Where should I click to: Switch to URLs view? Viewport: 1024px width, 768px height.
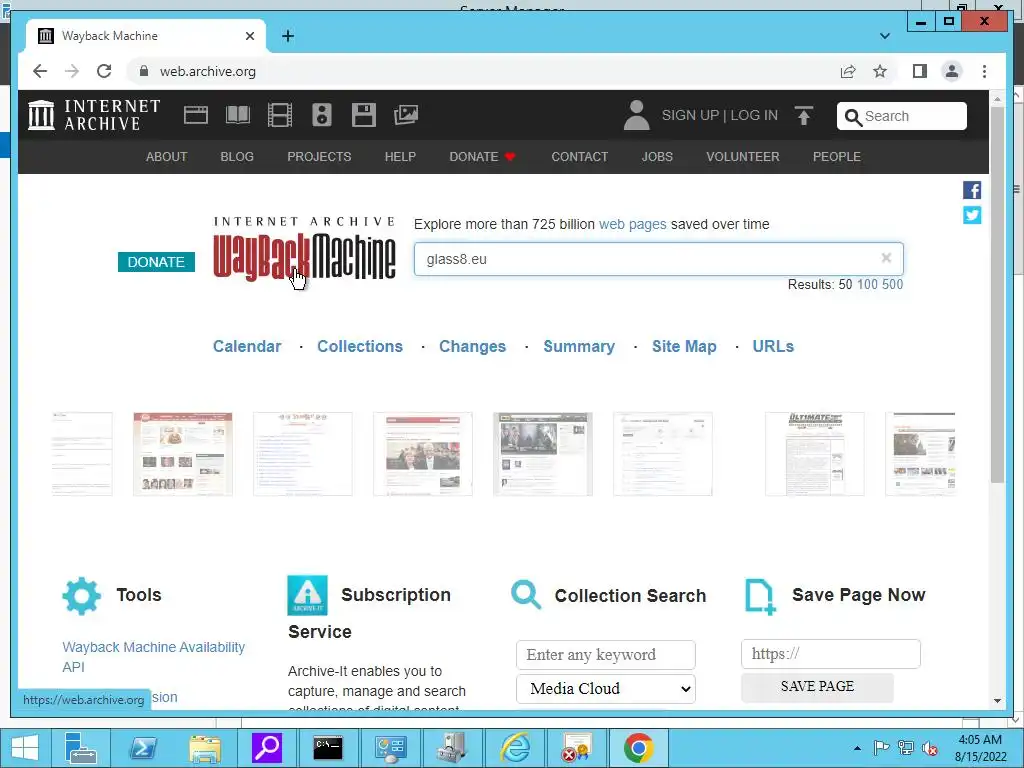click(x=773, y=346)
